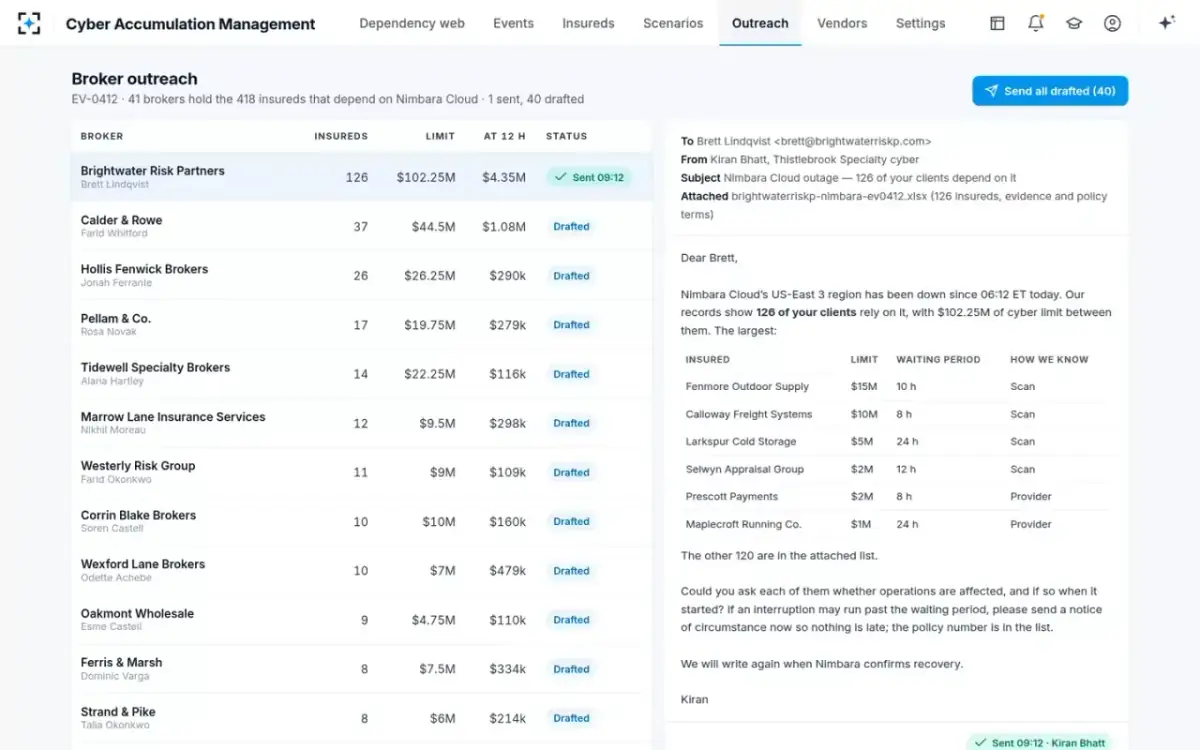Click the Drafted badge for Oakmont Wholesale
This screenshot has height=750, width=1200.
tap(571, 620)
